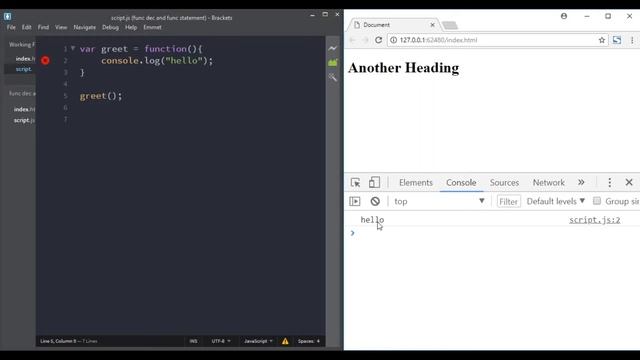Bookmark page with the star icon
640x360 pixels.
pyautogui.click(x=602, y=40)
